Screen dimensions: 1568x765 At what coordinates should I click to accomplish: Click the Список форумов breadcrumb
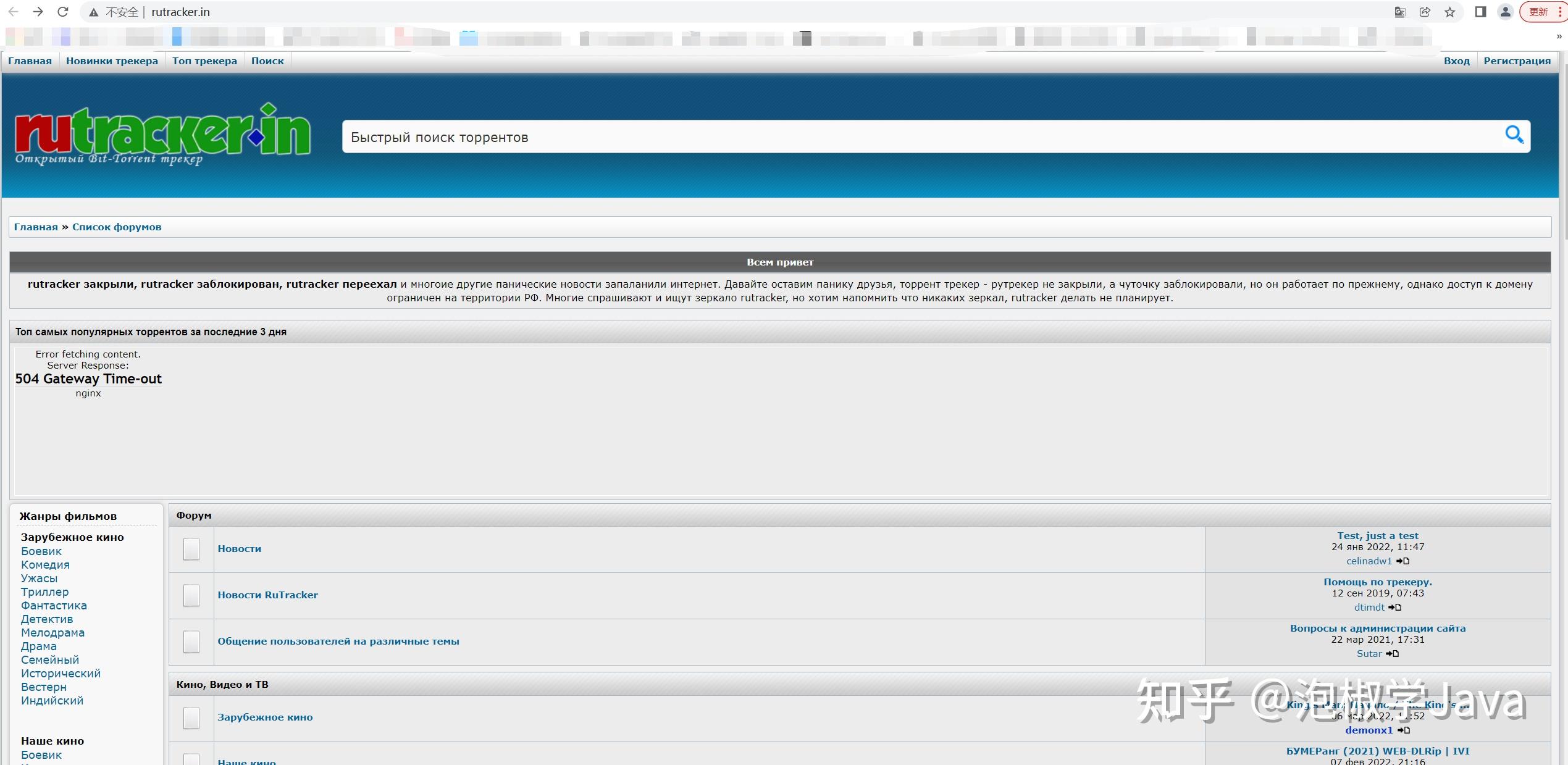point(117,227)
